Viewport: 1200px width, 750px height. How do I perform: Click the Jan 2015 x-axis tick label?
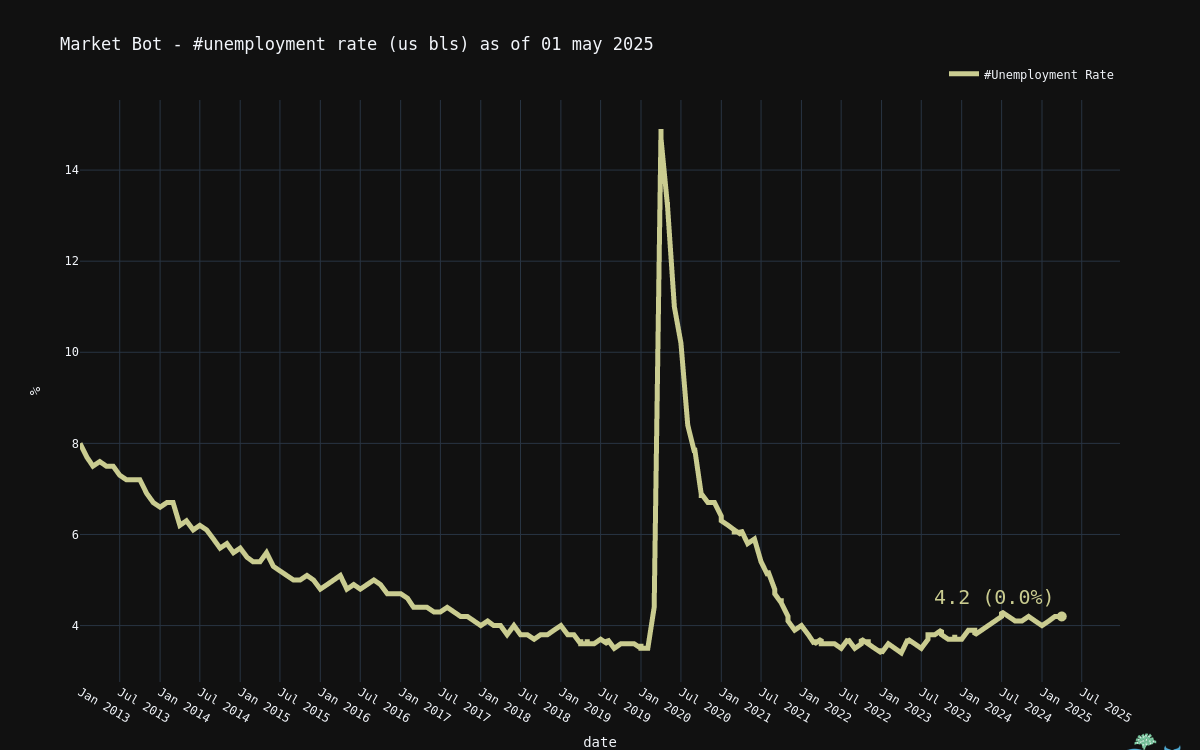click(x=263, y=705)
